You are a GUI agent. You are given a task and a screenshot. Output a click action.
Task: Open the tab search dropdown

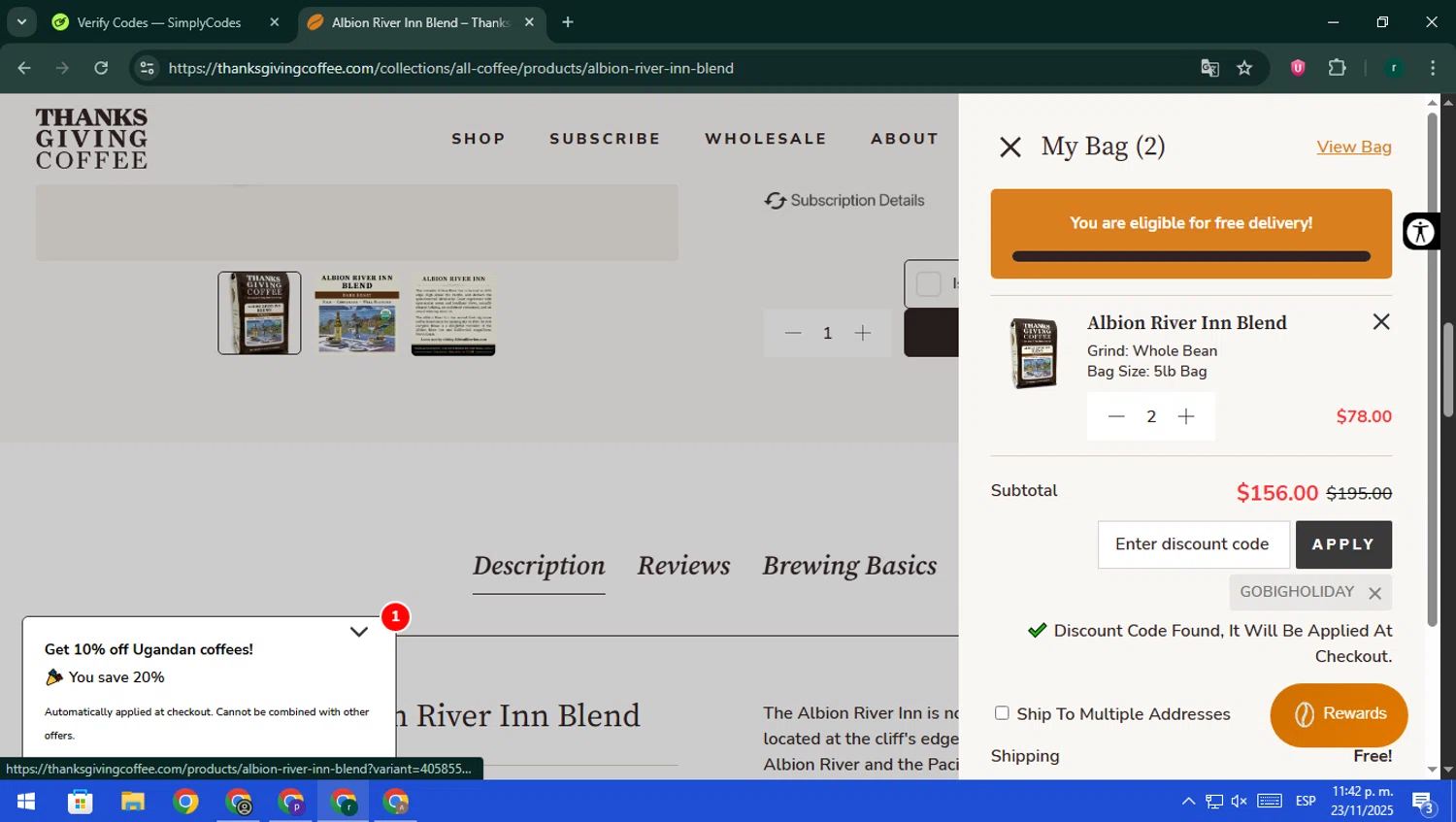click(21, 22)
